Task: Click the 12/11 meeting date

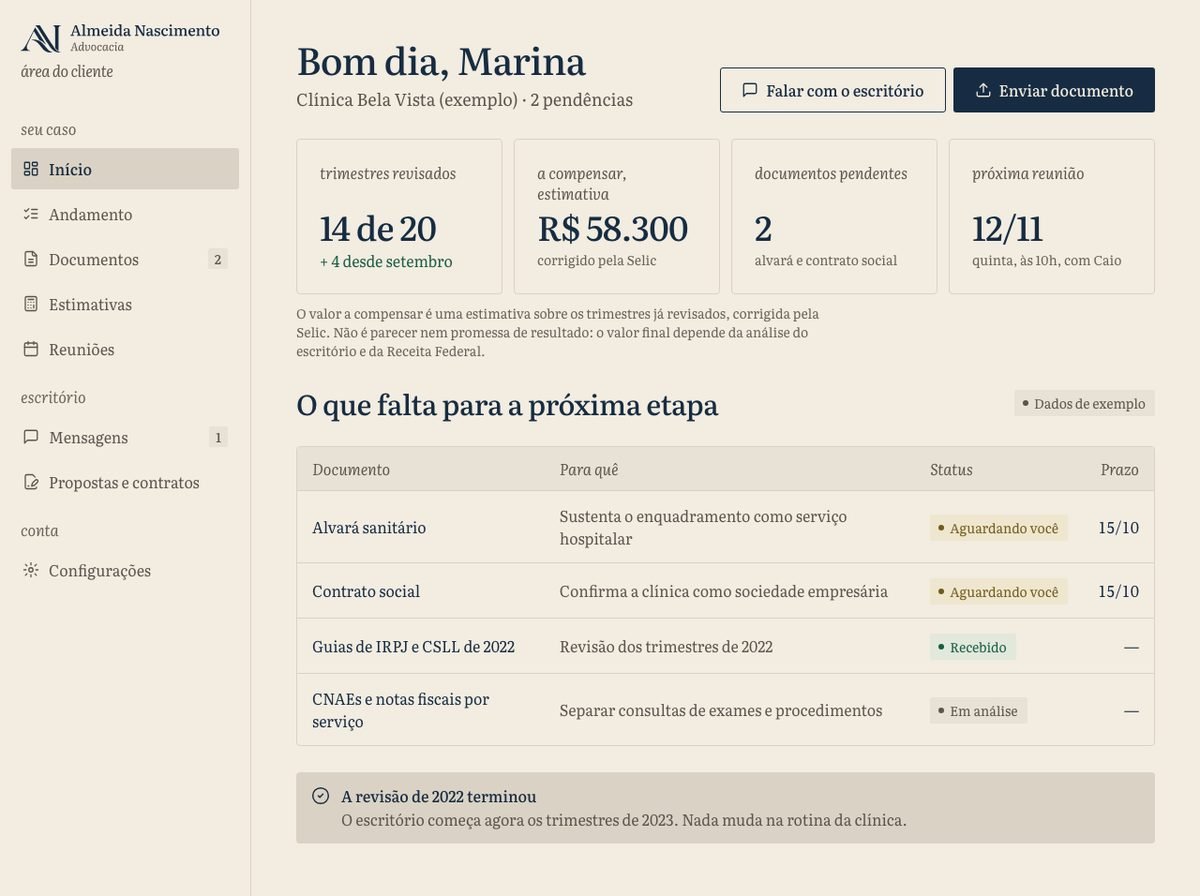Action: coord(1008,228)
